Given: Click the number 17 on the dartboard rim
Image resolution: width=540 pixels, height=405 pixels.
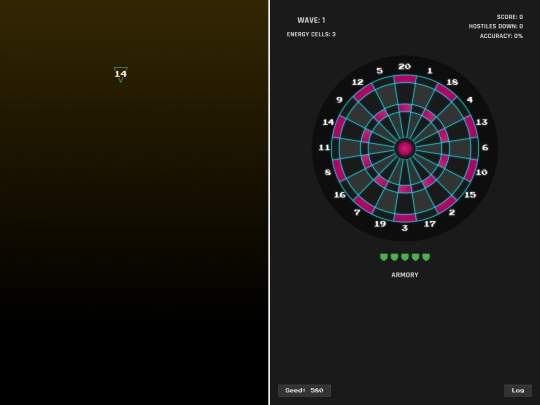Looking at the screenshot, I should 430,224.
